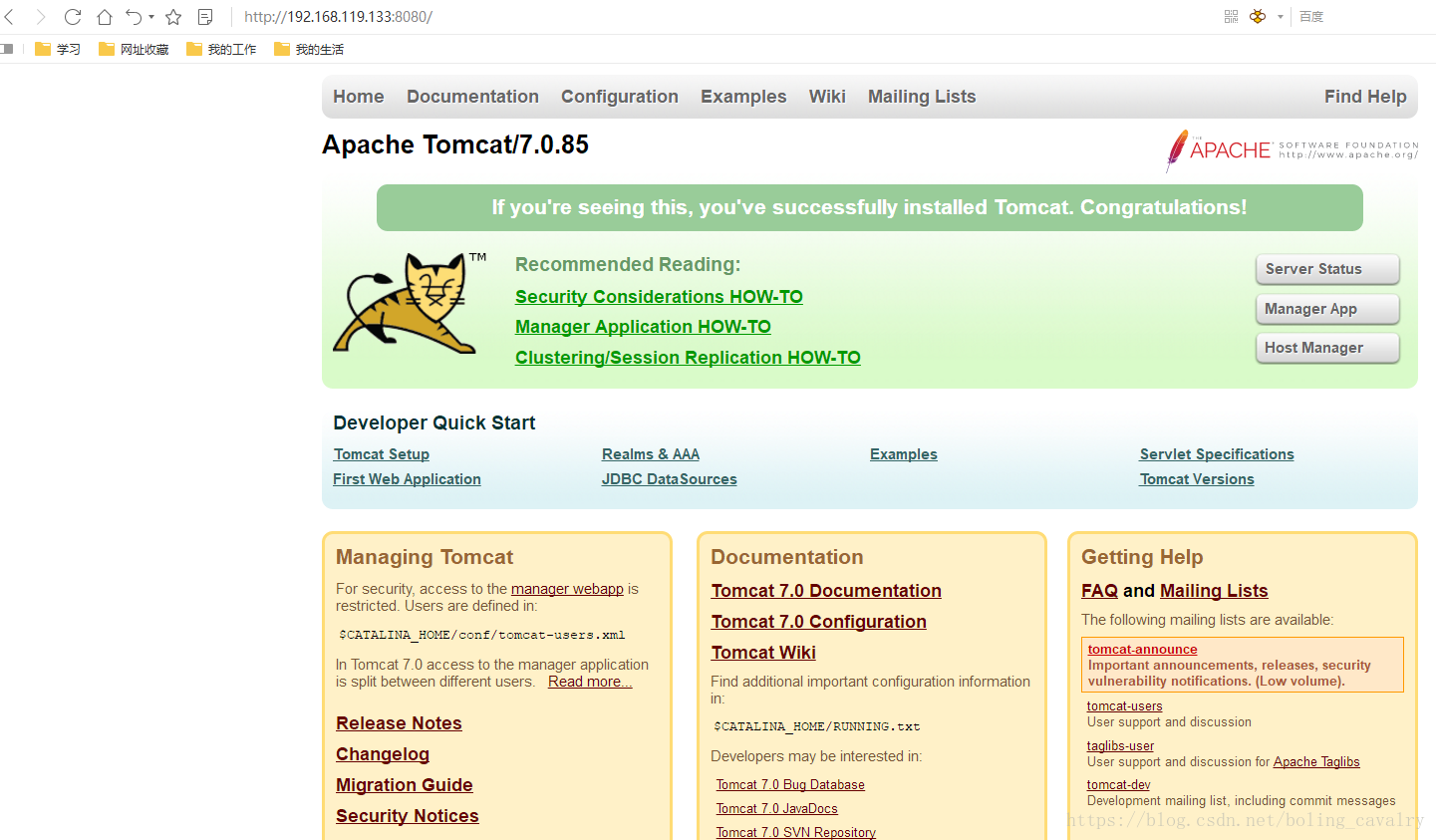Open the tomcat-announce mailing list link
This screenshot has height=840, width=1436.
click(1143, 649)
